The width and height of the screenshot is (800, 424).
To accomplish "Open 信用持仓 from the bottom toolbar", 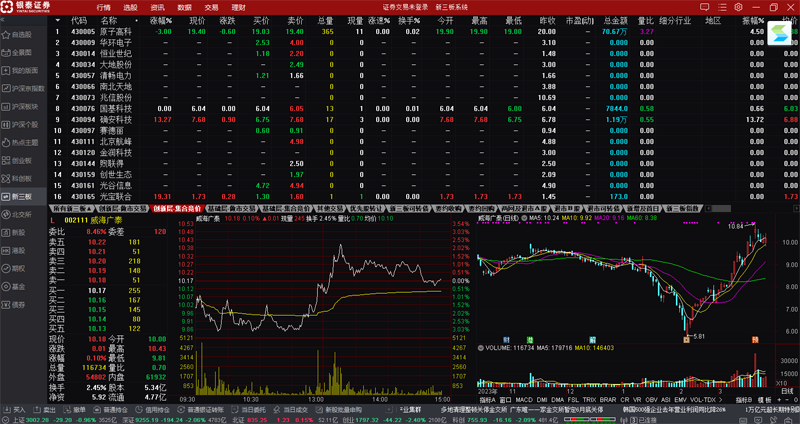I will pos(152,410).
